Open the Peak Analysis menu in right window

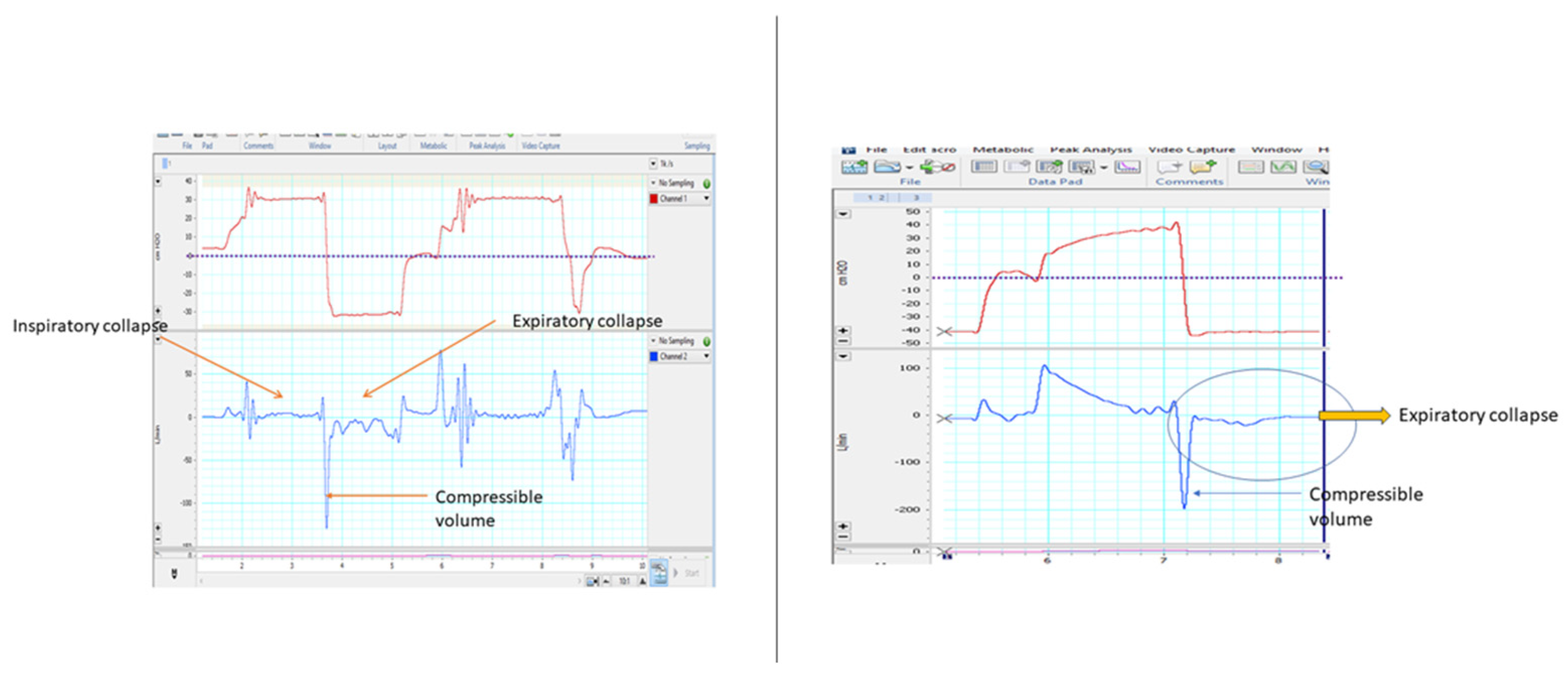pos(1091,149)
